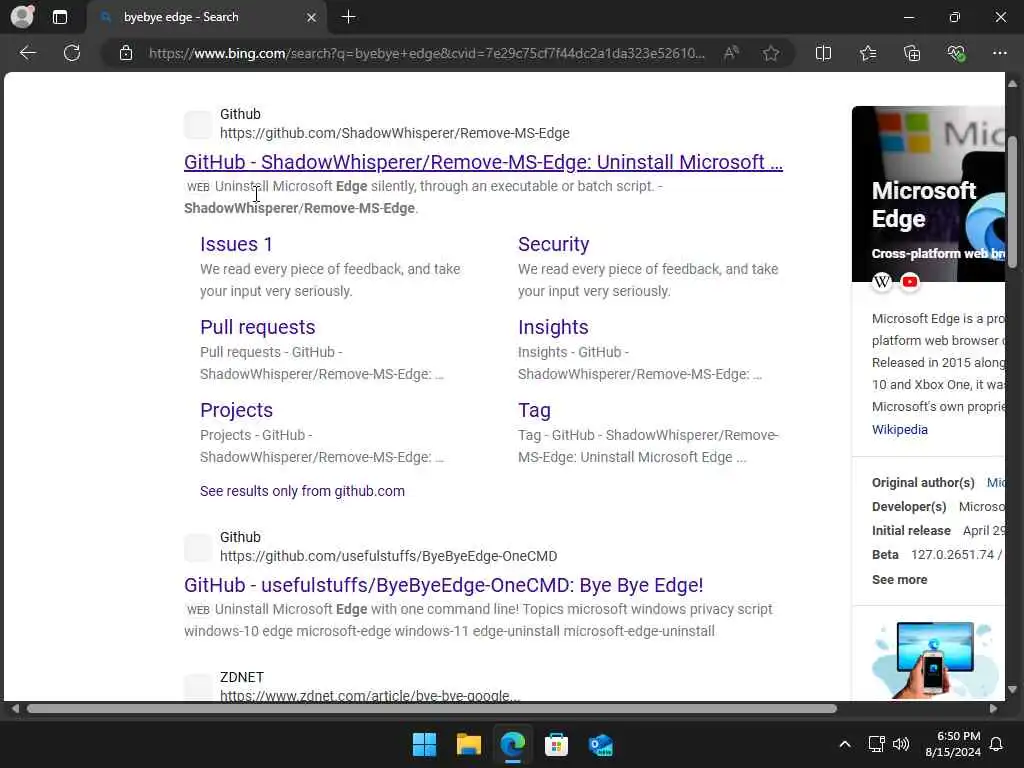Viewport: 1024px width, 768px height.
Task: Open the Insights sublink
Action: [x=553, y=327]
